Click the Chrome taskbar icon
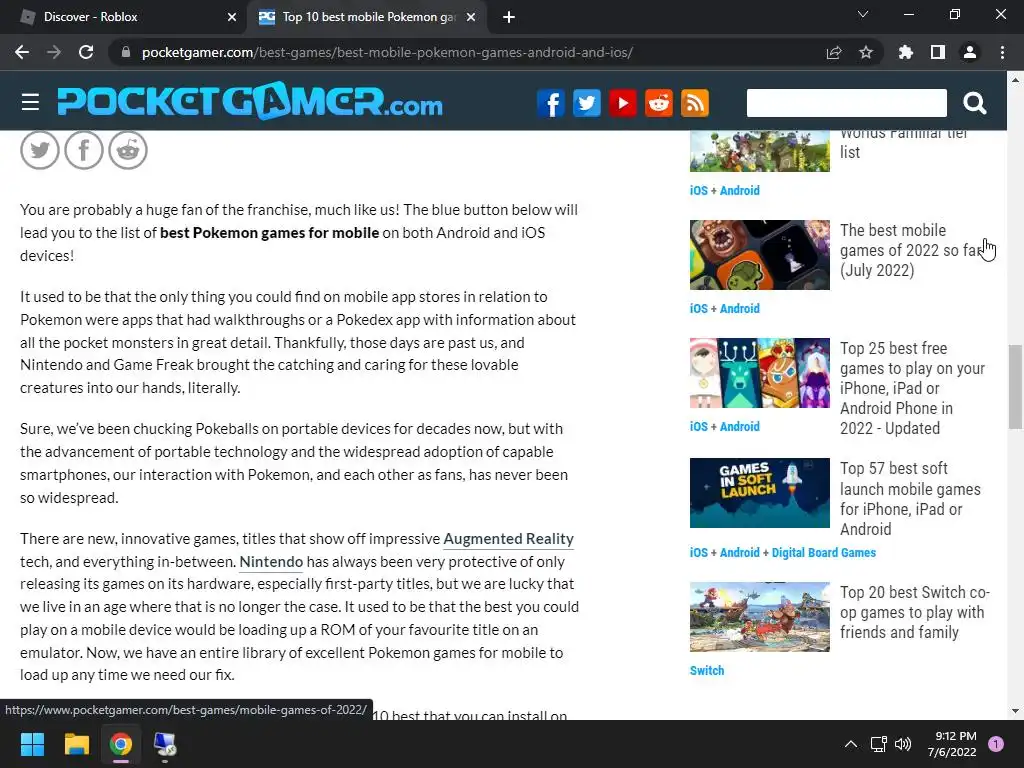The width and height of the screenshot is (1024, 768). coord(121,744)
